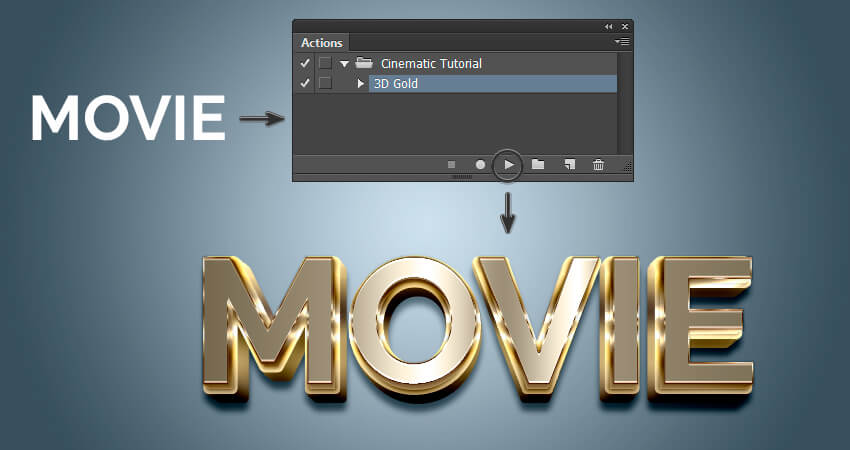Click the Stop playing/recording square button

[452, 165]
